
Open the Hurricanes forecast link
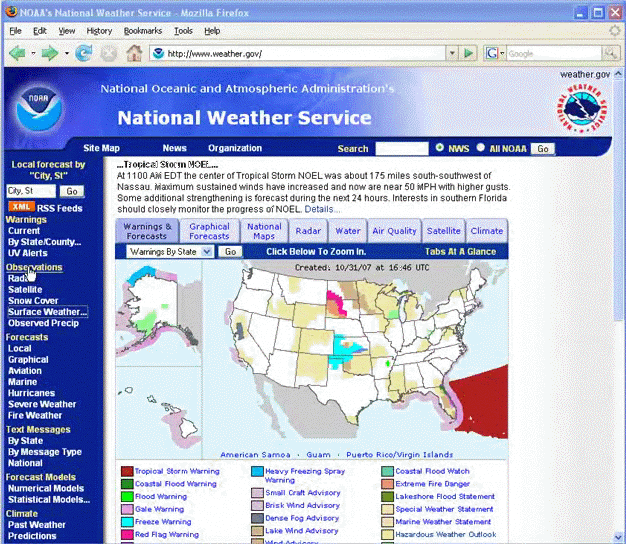(x=32, y=393)
